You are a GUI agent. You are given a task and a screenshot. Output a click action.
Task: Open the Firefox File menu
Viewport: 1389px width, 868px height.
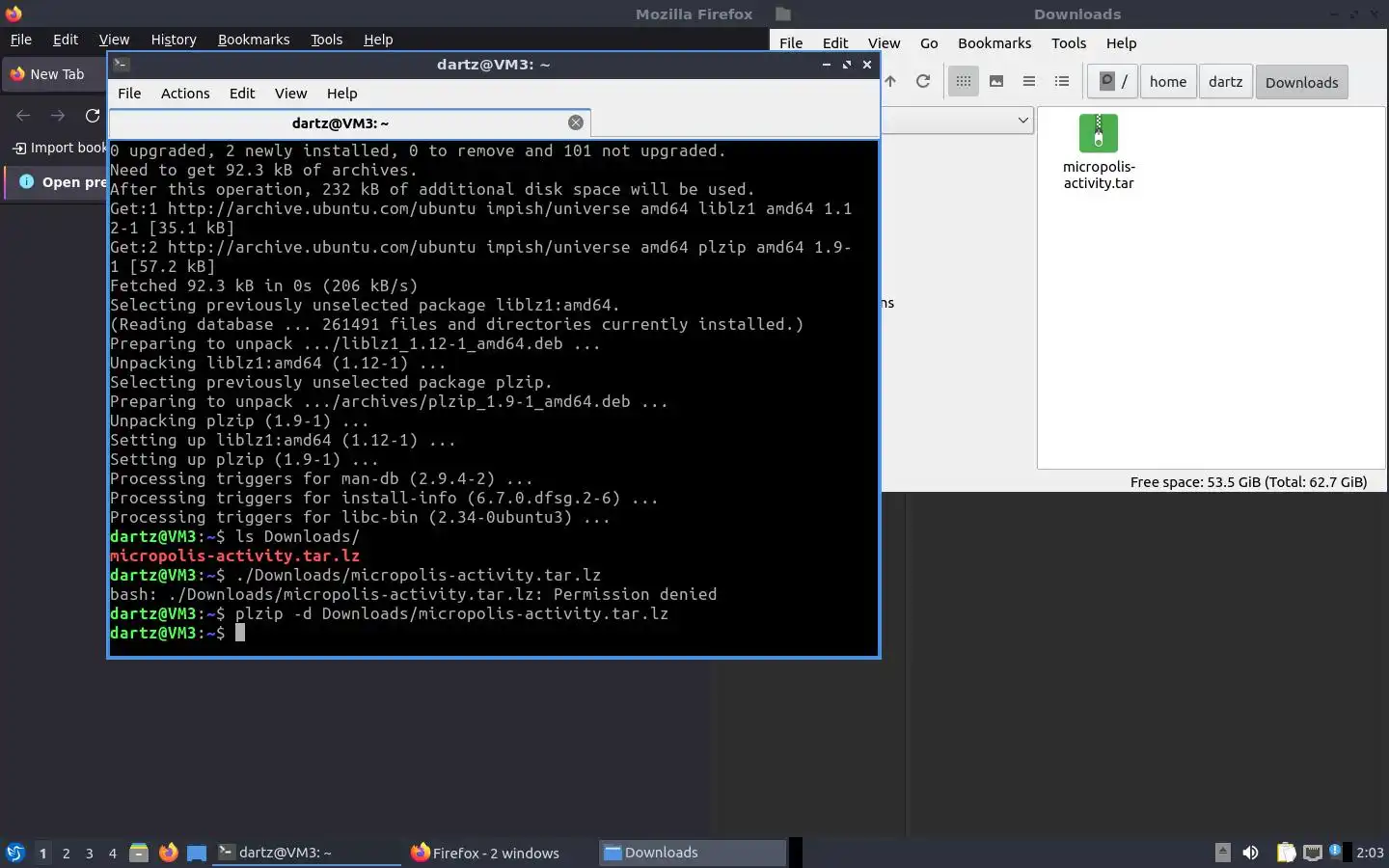(x=20, y=40)
